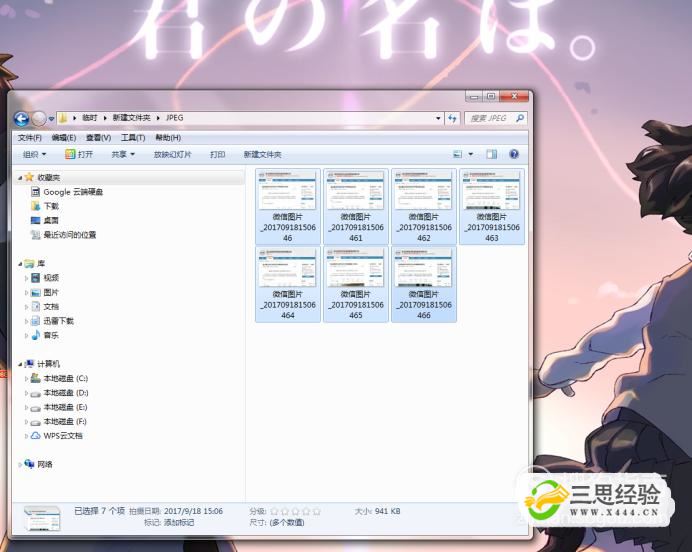Toggle the preview pane icon
Screen dimensions: 692x552
click(x=492, y=154)
